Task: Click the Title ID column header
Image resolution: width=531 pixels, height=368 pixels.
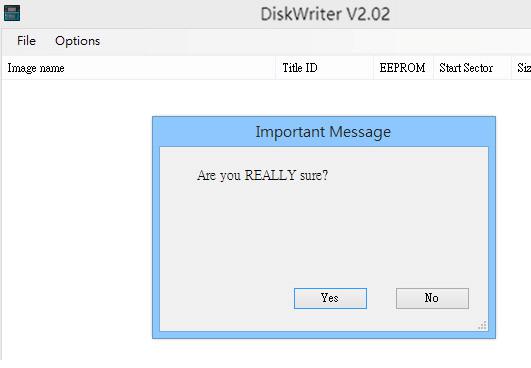Action: (324, 68)
